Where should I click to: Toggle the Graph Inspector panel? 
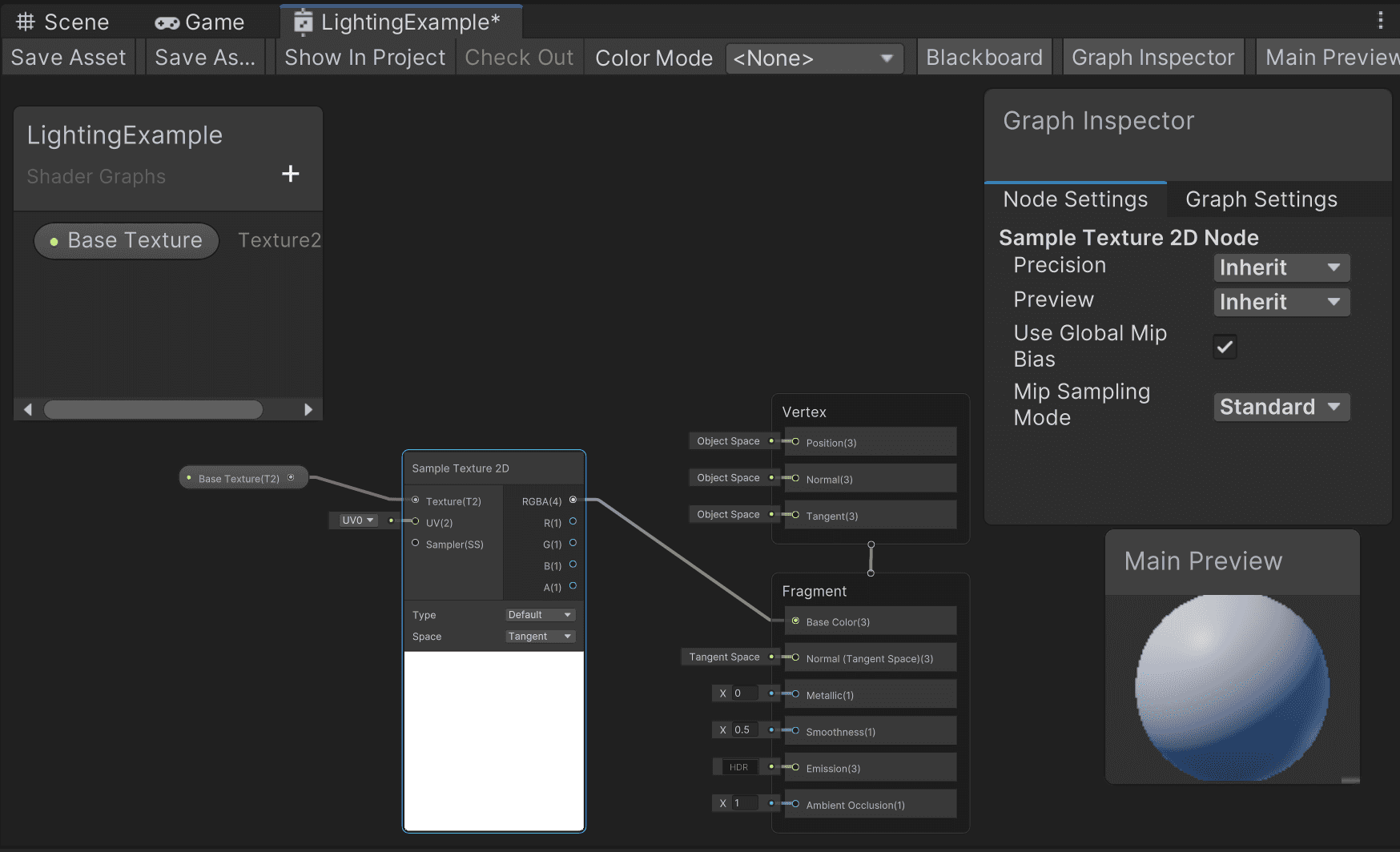tap(1153, 58)
